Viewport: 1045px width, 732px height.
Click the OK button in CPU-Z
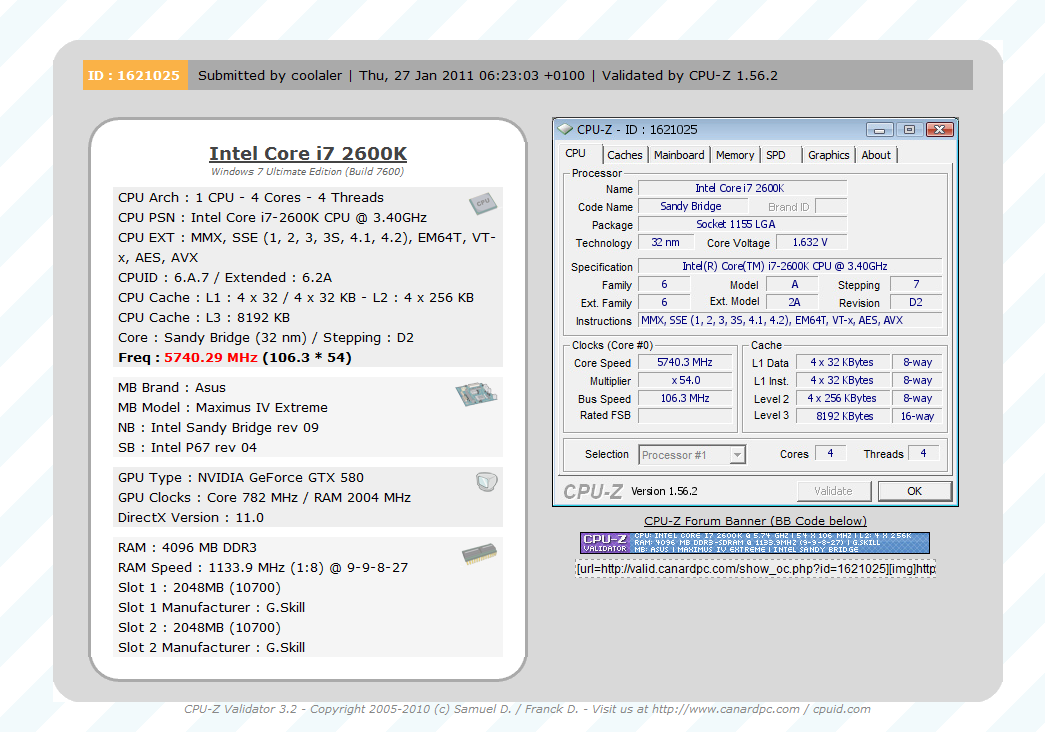point(914,491)
